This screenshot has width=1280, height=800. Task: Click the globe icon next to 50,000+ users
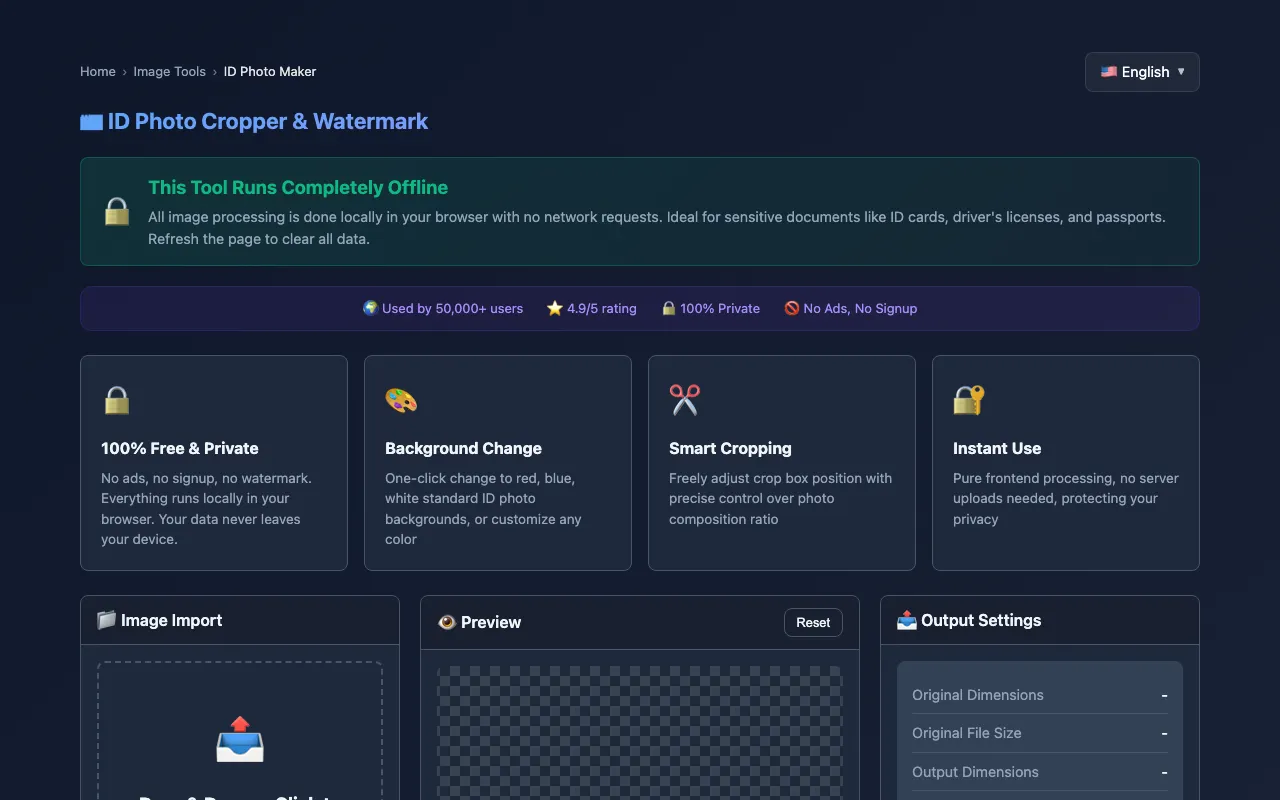[x=370, y=308]
